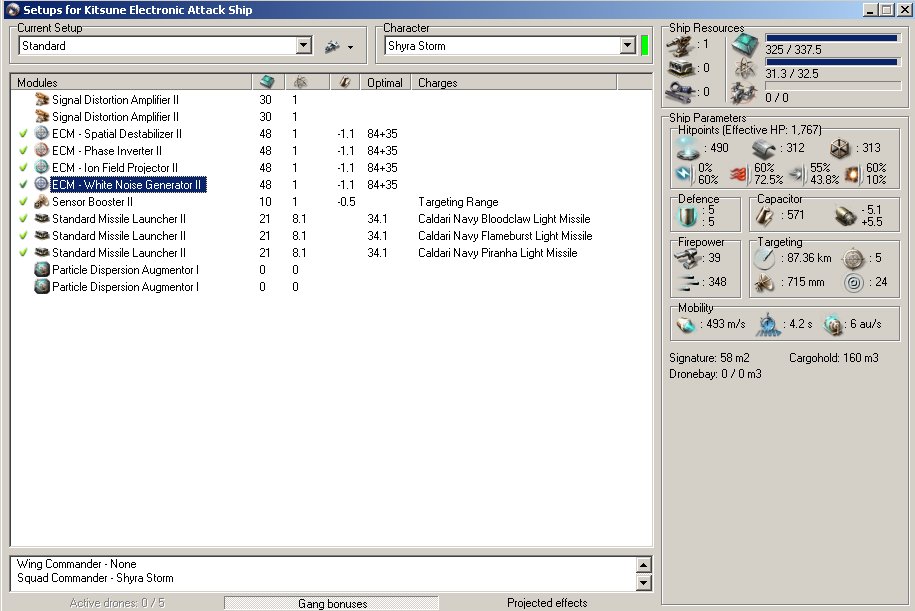Image resolution: width=915 pixels, height=611 pixels.
Task: Open the Current Setup dropdown arrow
Action: coord(303,46)
